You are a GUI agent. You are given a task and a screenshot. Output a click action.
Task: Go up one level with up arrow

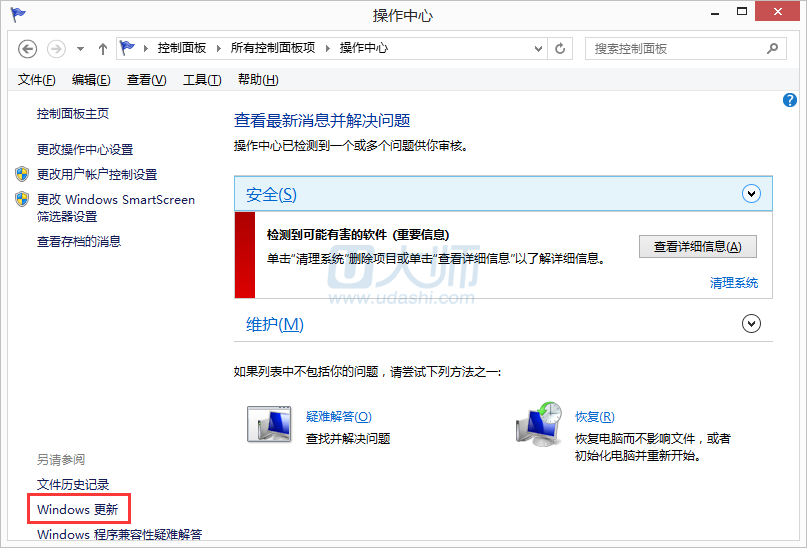pyautogui.click(x=103, y=49)
